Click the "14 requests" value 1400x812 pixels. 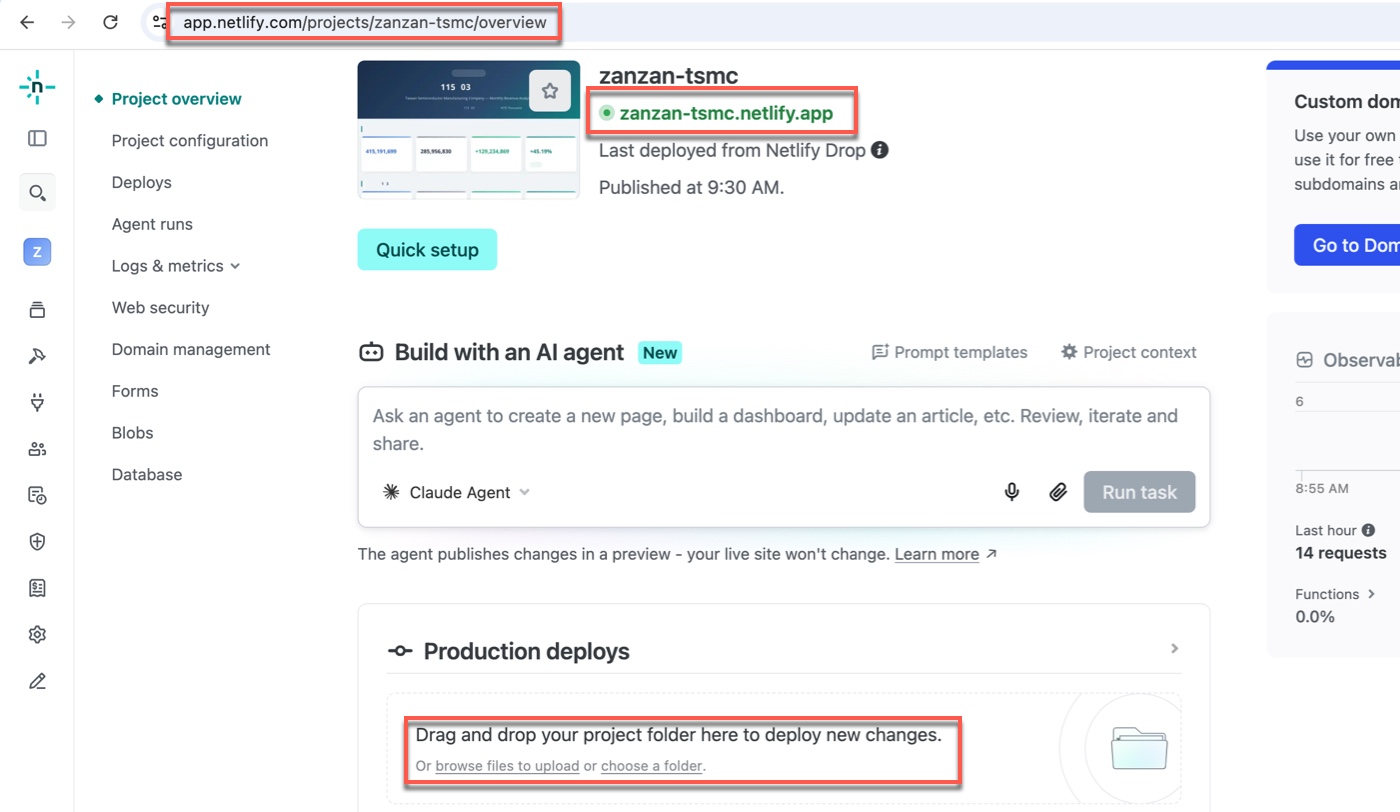[x=1341, y=553]
